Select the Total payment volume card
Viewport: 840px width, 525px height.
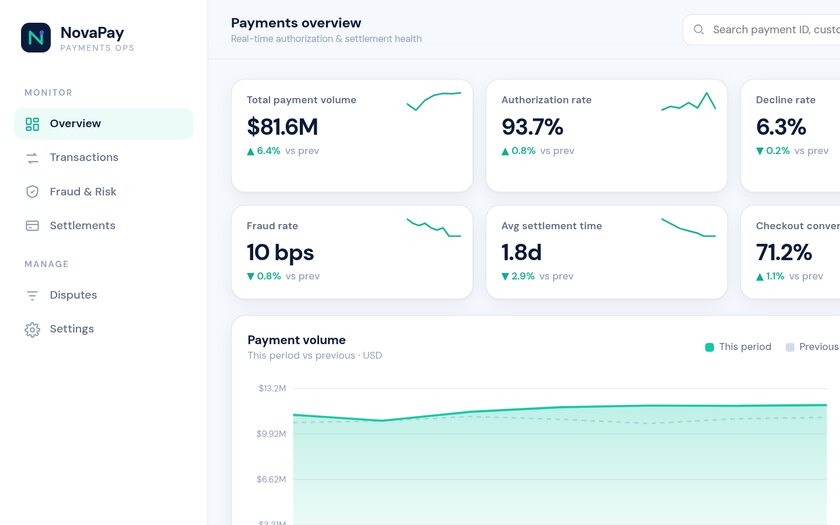(352, 136)
